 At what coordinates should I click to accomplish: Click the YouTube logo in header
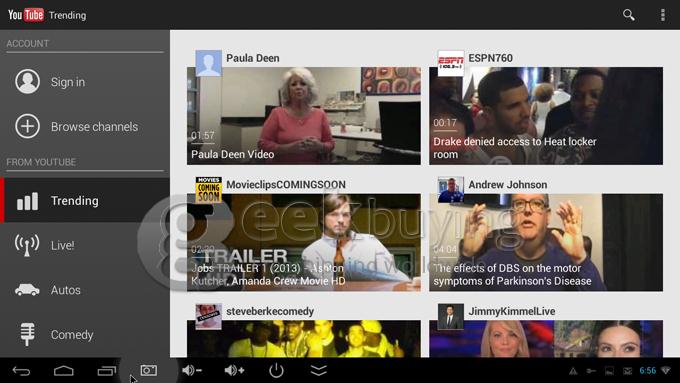(x=26, y=15)
